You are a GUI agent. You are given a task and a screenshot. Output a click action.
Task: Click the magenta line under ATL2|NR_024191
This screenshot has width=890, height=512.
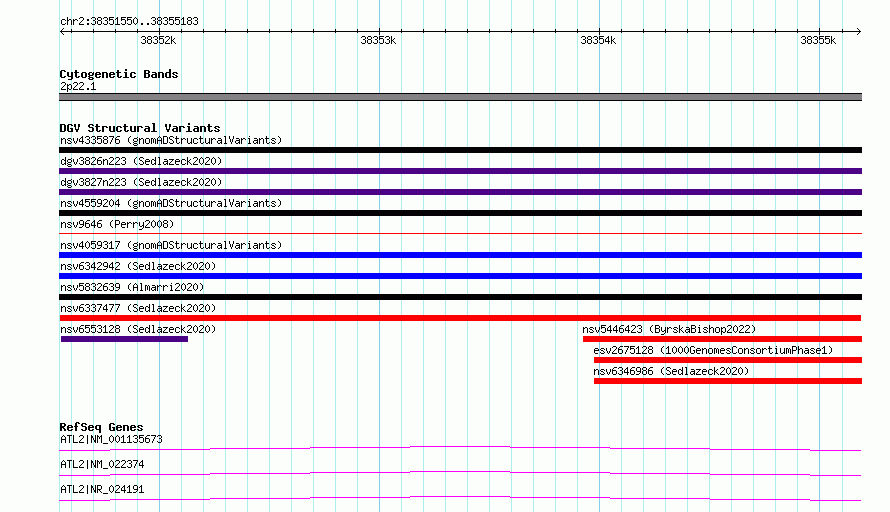pyautogui.click(x=460, y=498)
